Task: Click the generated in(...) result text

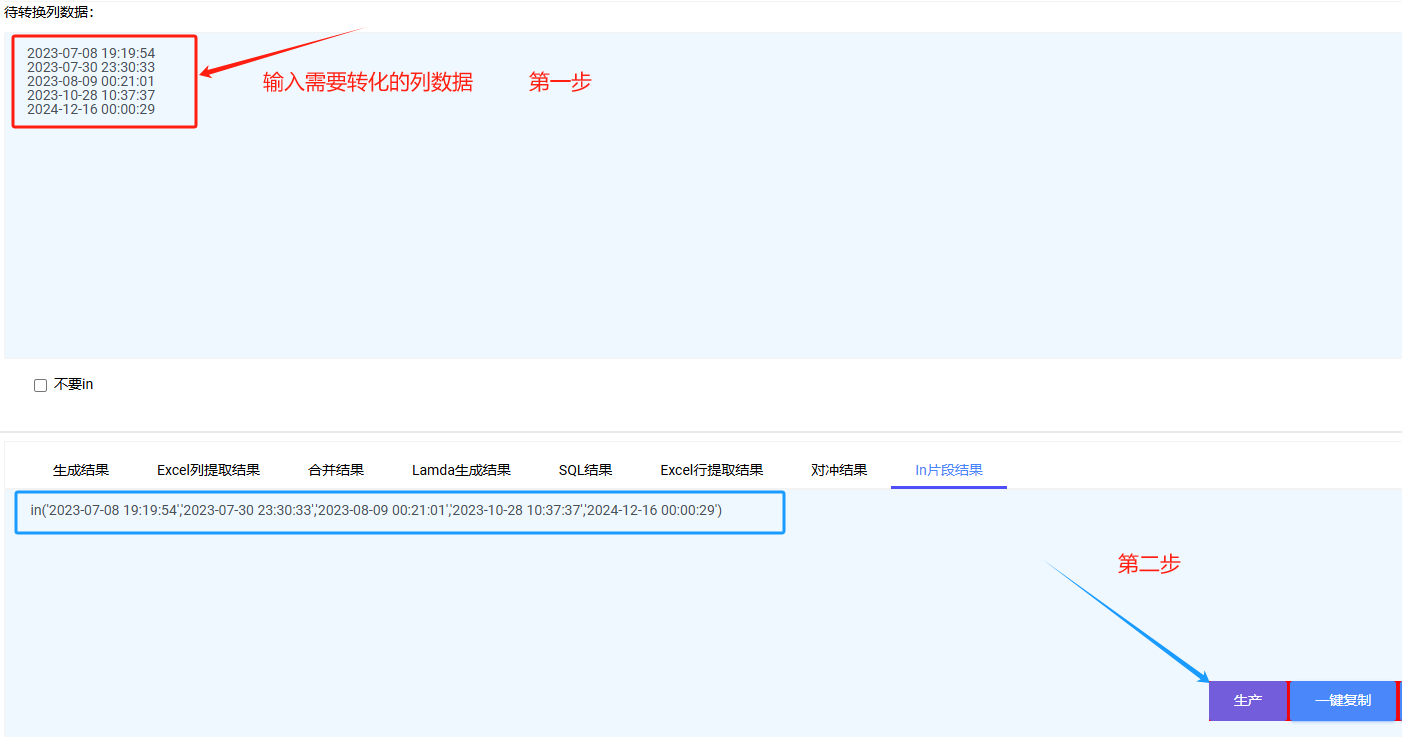Action: point(376,511)
